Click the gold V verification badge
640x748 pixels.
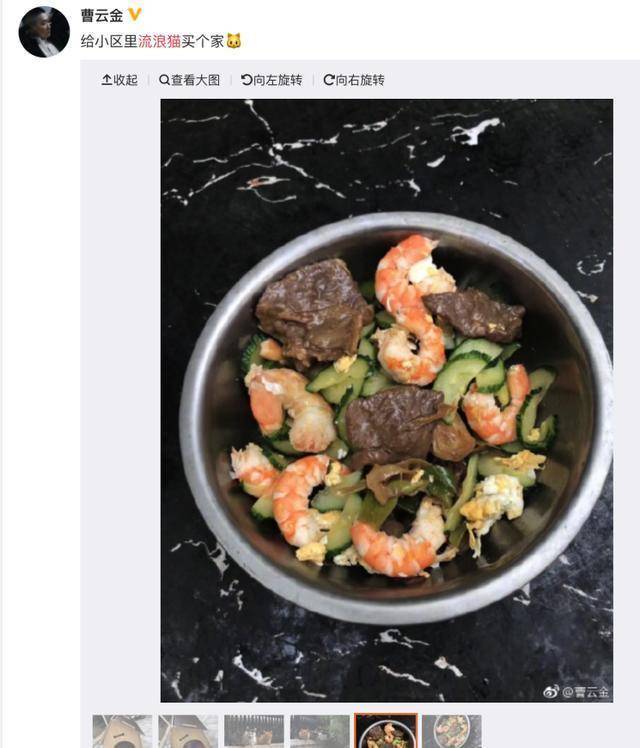135,15
